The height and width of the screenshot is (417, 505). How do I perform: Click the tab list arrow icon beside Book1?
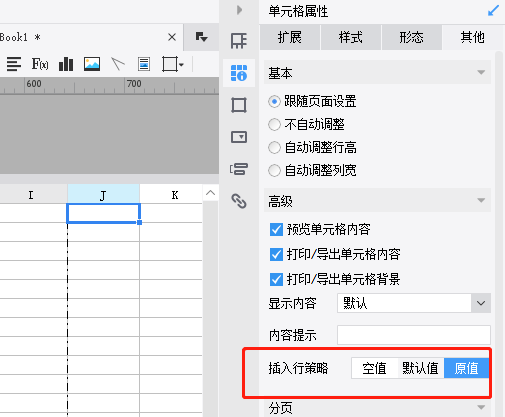pyautogui.click(x=201, y=37)
